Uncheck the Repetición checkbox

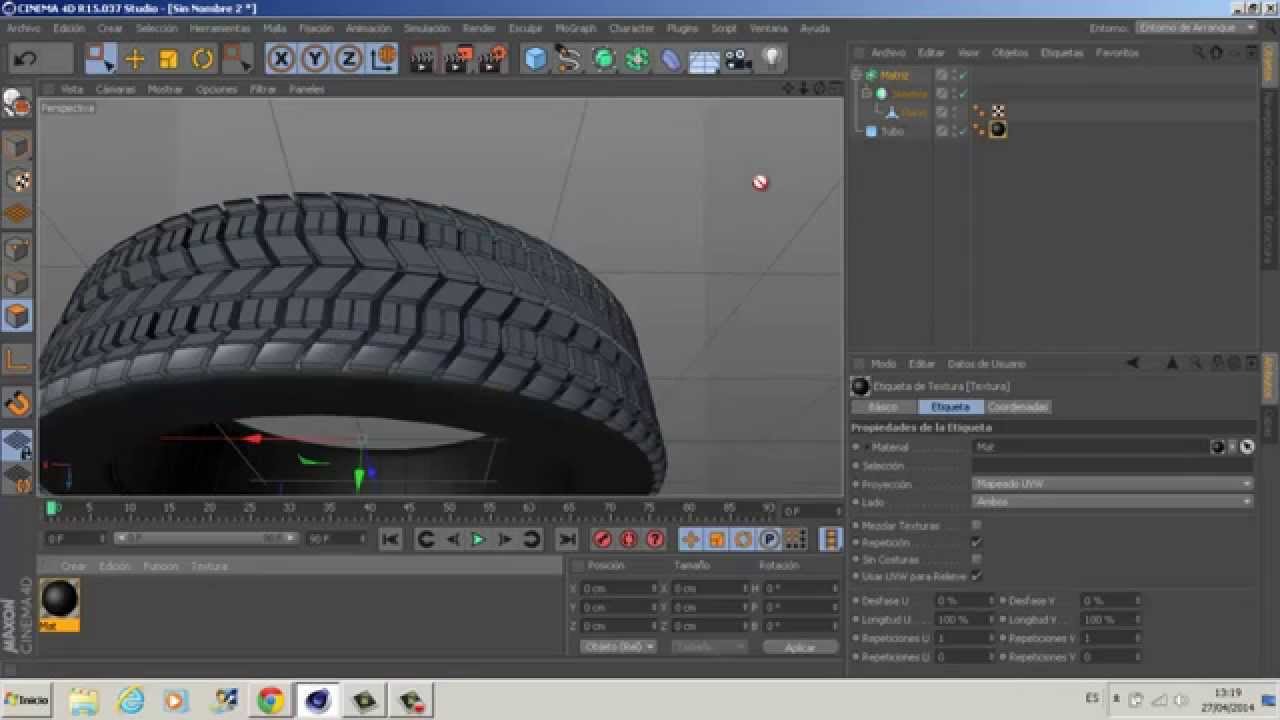976,542
